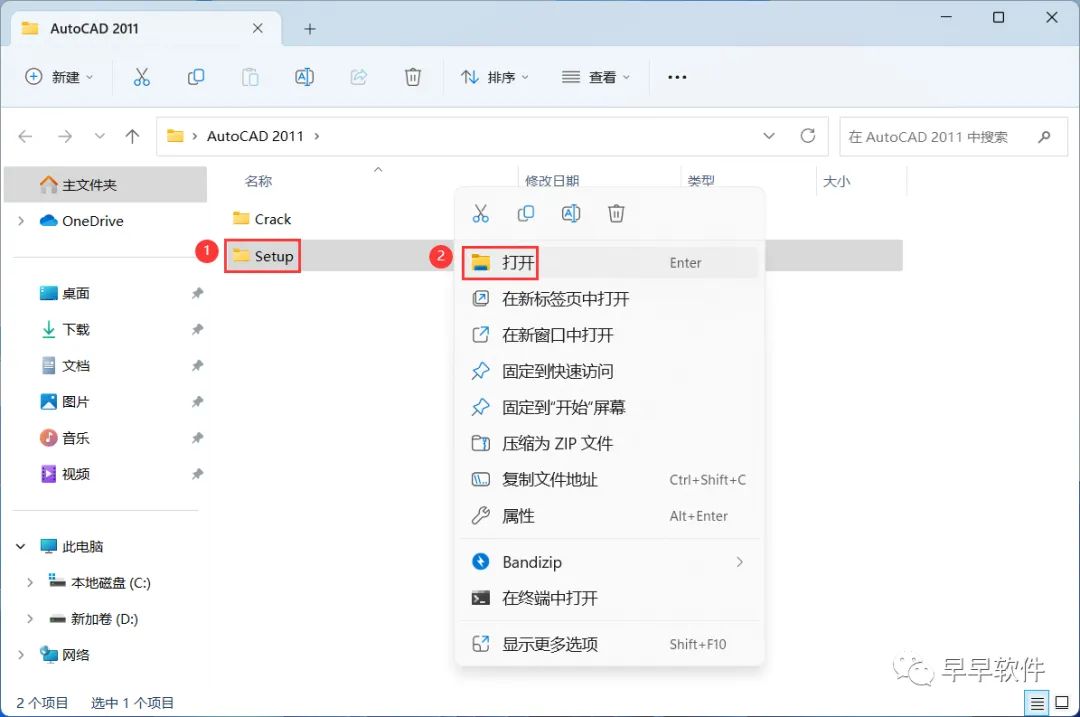
Task: Click the Copy icon in the context menu
Action: (526, 214)
